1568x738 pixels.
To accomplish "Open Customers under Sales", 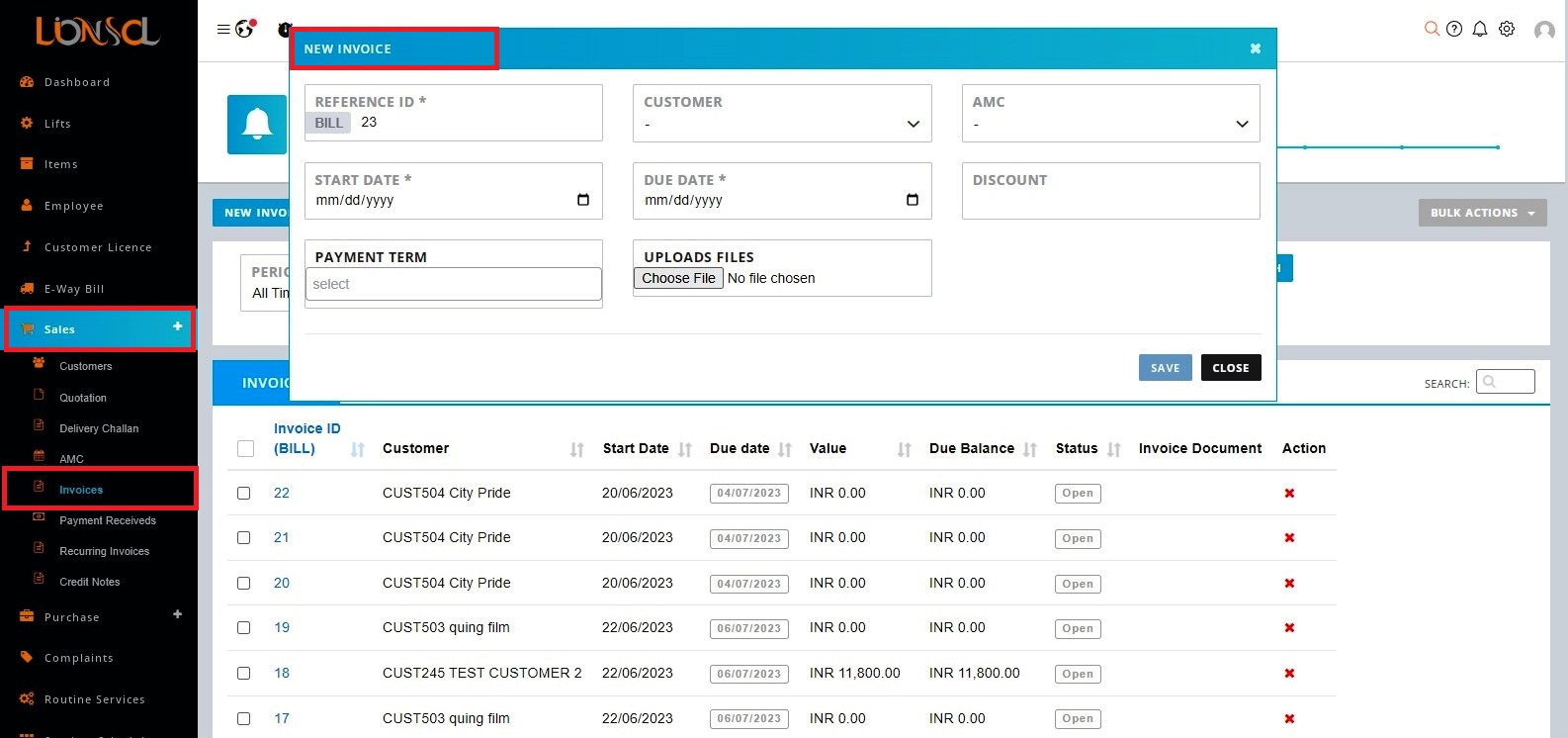I will (x=85, y=366).
